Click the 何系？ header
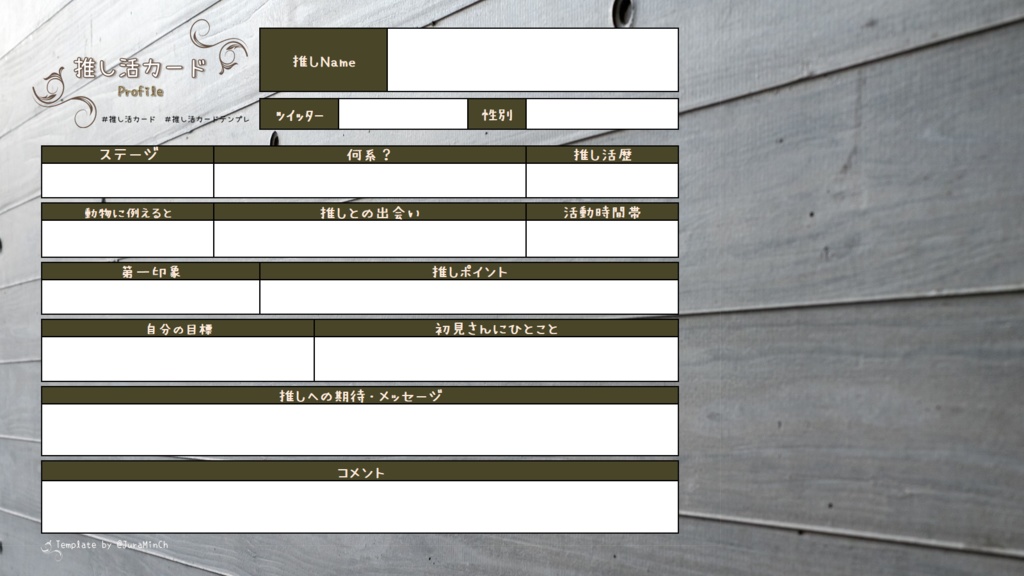Screen dimensions: 1024x576 pyautogui.click(x=370, y=155)
